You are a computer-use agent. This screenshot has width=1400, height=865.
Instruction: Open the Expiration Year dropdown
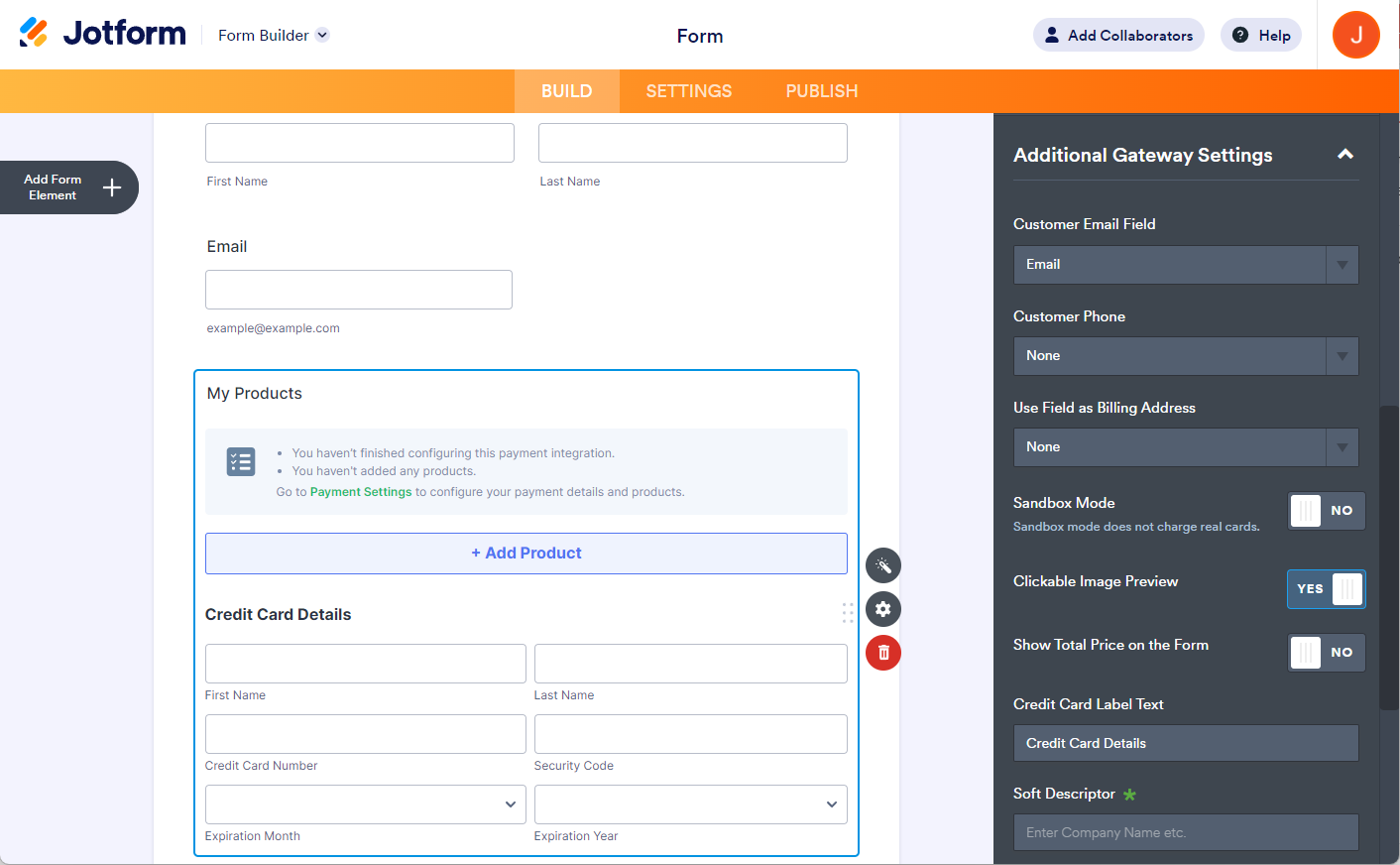point(690,804)
